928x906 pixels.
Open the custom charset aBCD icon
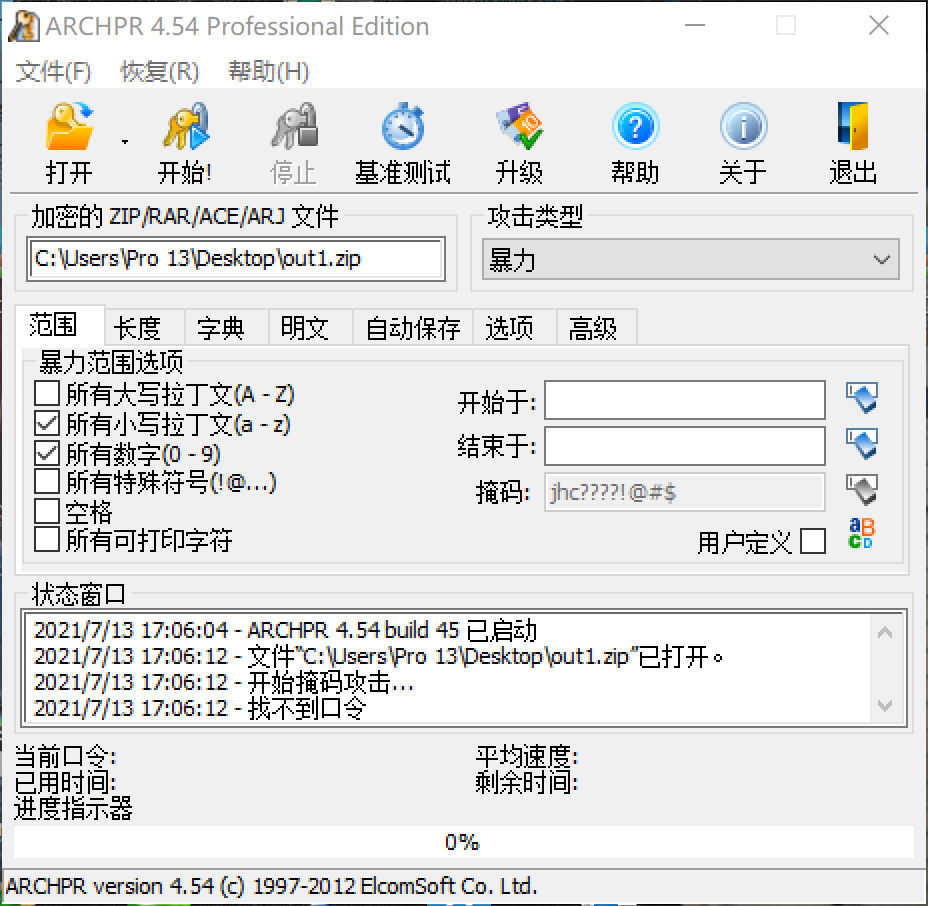click(x=861, y=534)
